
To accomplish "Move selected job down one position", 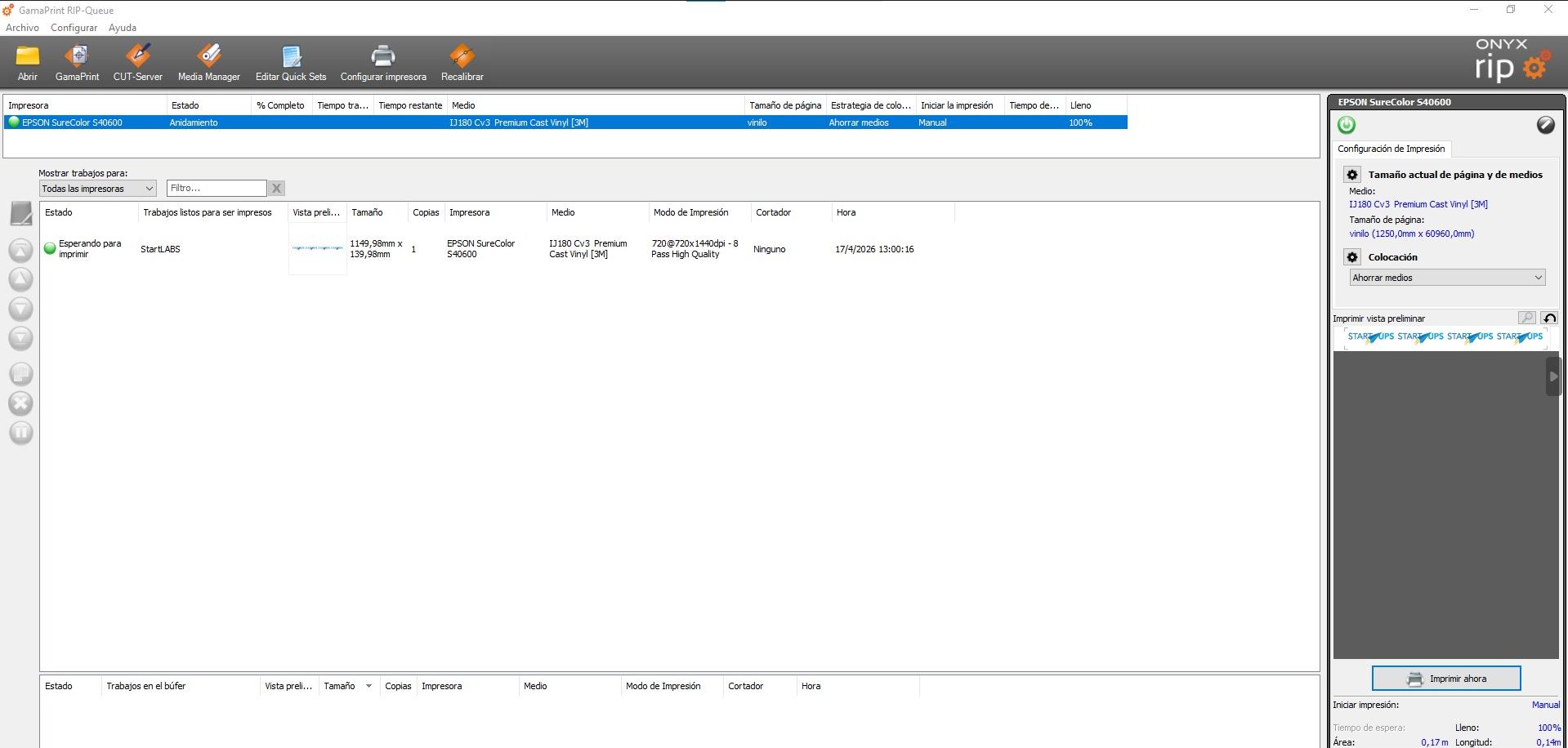I will coord(21,309).
